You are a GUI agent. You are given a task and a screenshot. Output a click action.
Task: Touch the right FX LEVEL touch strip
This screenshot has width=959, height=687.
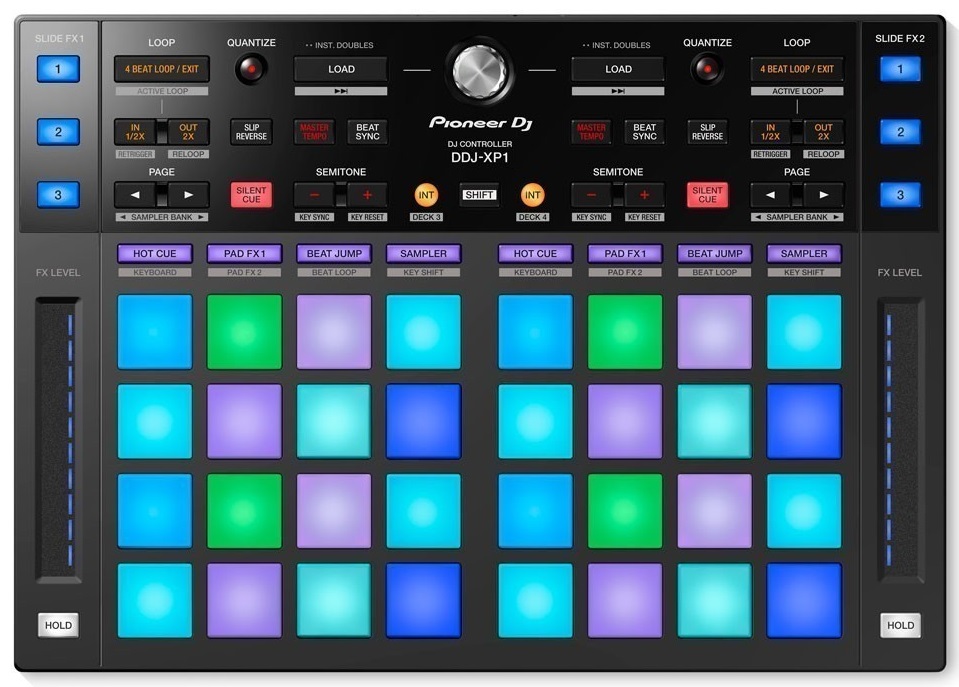click(900, 439)
